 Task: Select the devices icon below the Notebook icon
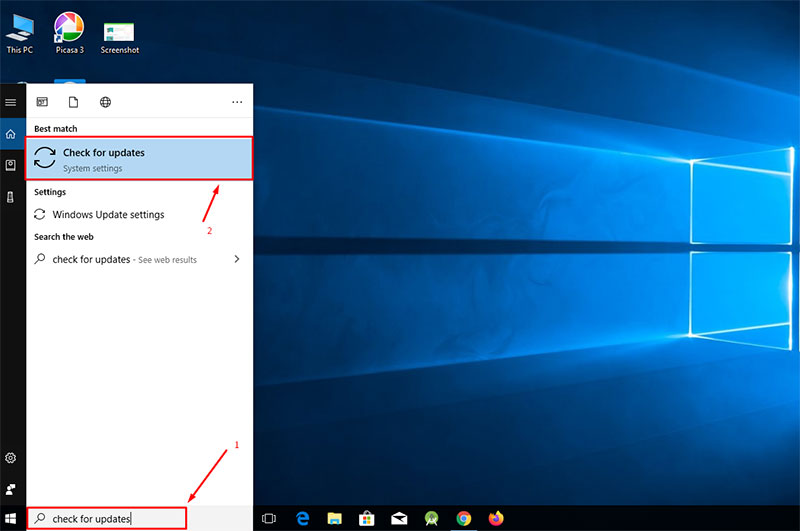click(10, 197)
